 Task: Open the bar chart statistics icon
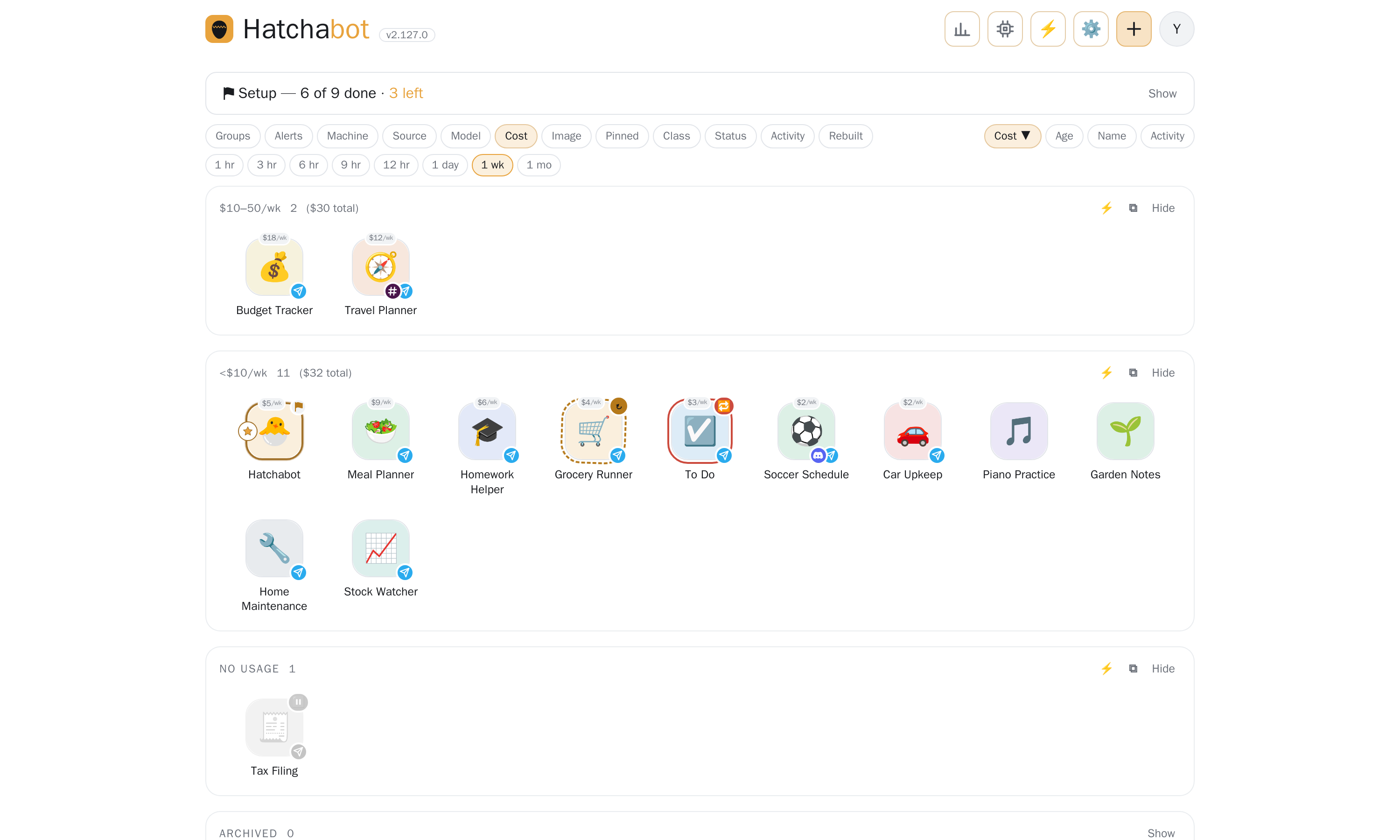[961, 29]
